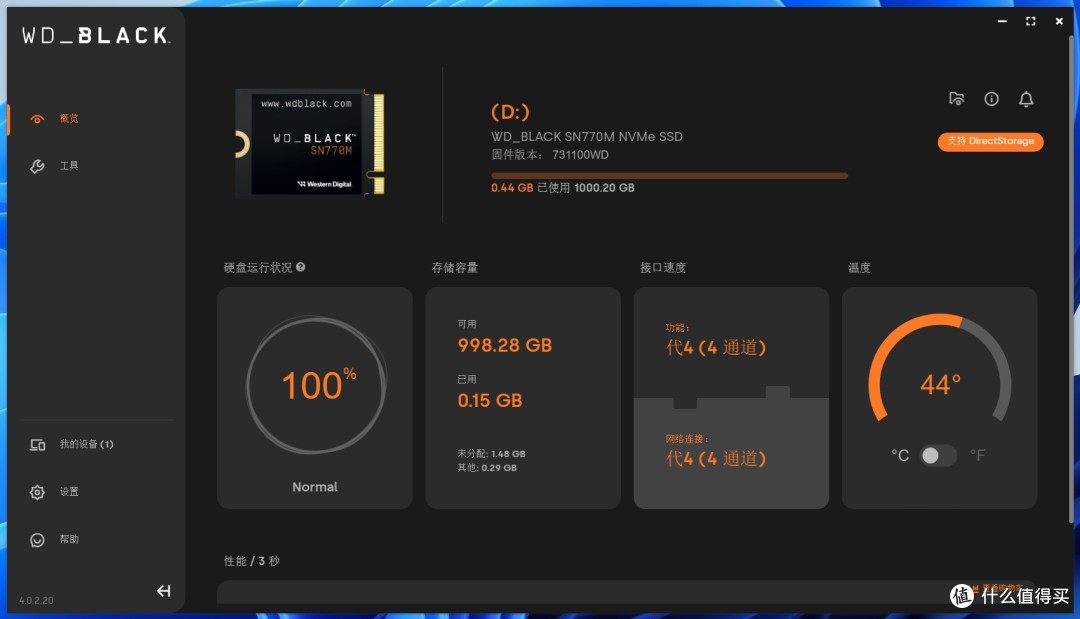Click the °F unit label
Viewport: 1080px width, 619px height.
click(977, 455)
